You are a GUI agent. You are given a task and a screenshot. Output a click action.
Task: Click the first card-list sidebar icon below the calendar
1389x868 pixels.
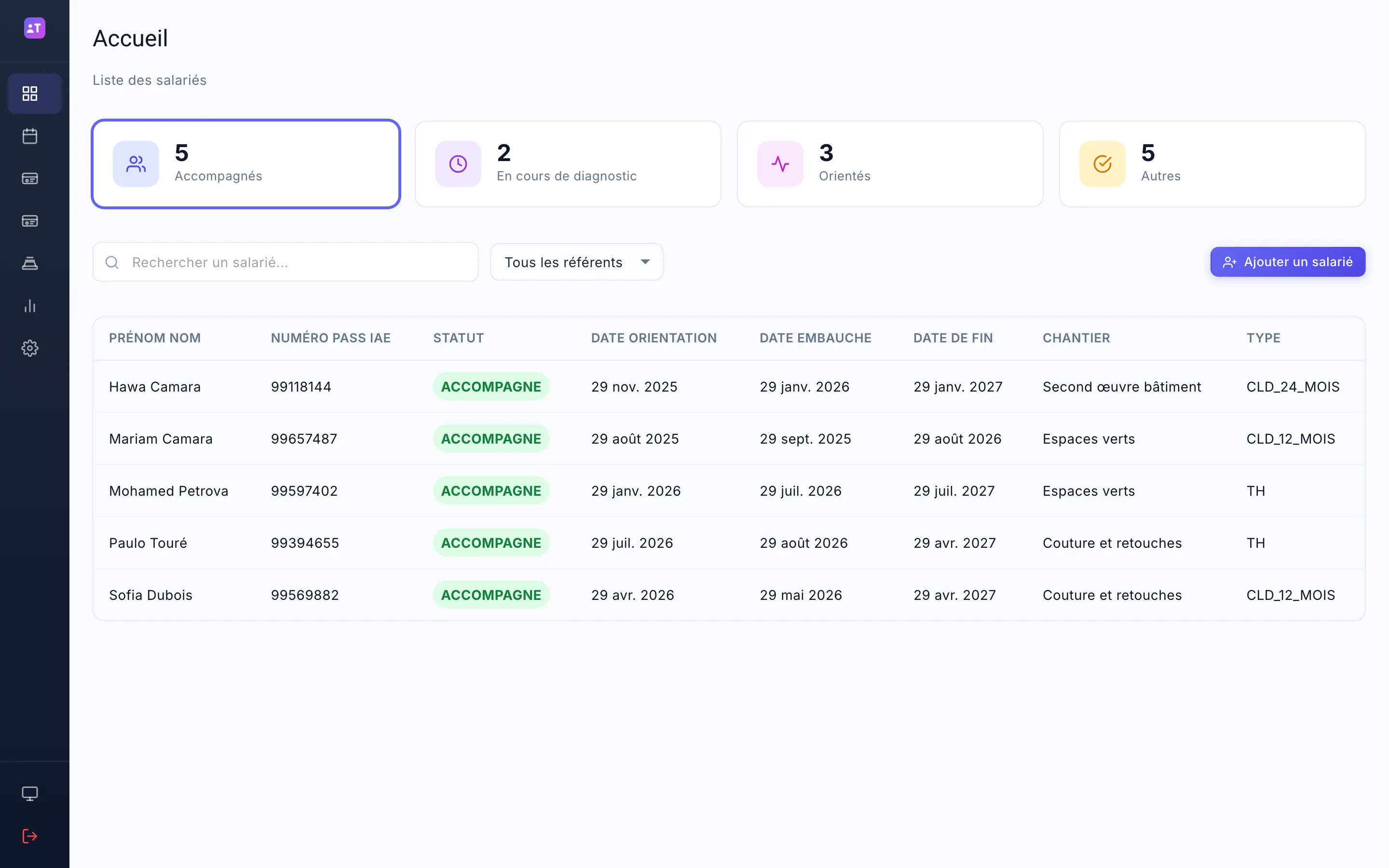30,178
